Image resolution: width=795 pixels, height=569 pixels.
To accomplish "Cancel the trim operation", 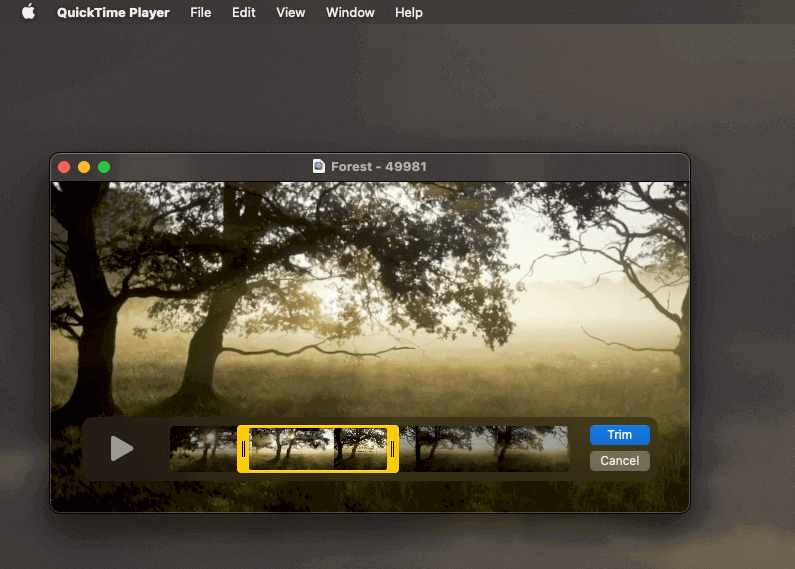I will [620, 460].
